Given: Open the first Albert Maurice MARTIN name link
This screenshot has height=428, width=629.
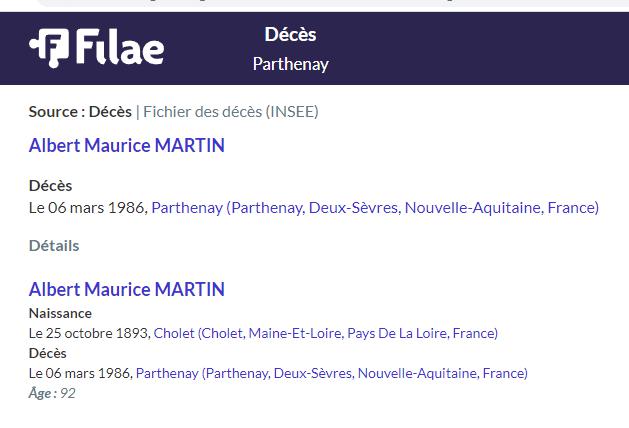Looking at the screenshot, I should pyautogui.click(x=127, y=145).
